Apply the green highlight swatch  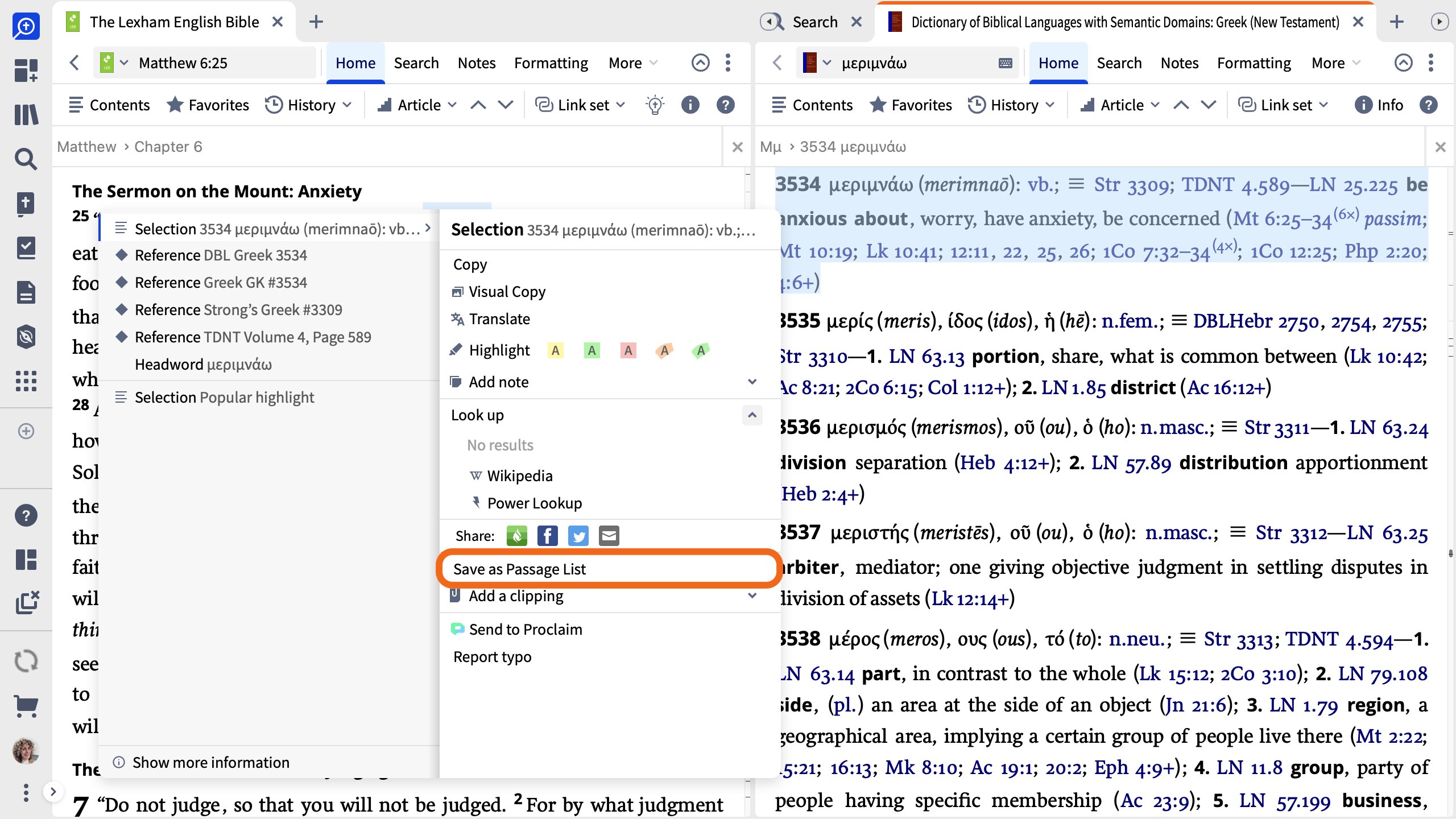pos(591,350)
